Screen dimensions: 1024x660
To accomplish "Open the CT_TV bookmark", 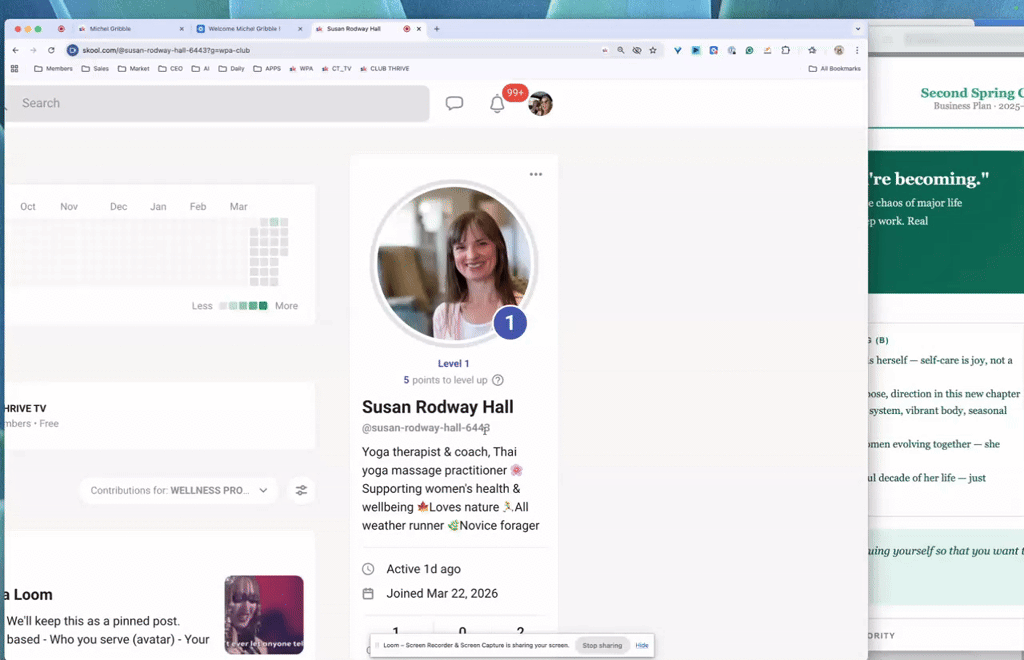I will coord(336,69).
